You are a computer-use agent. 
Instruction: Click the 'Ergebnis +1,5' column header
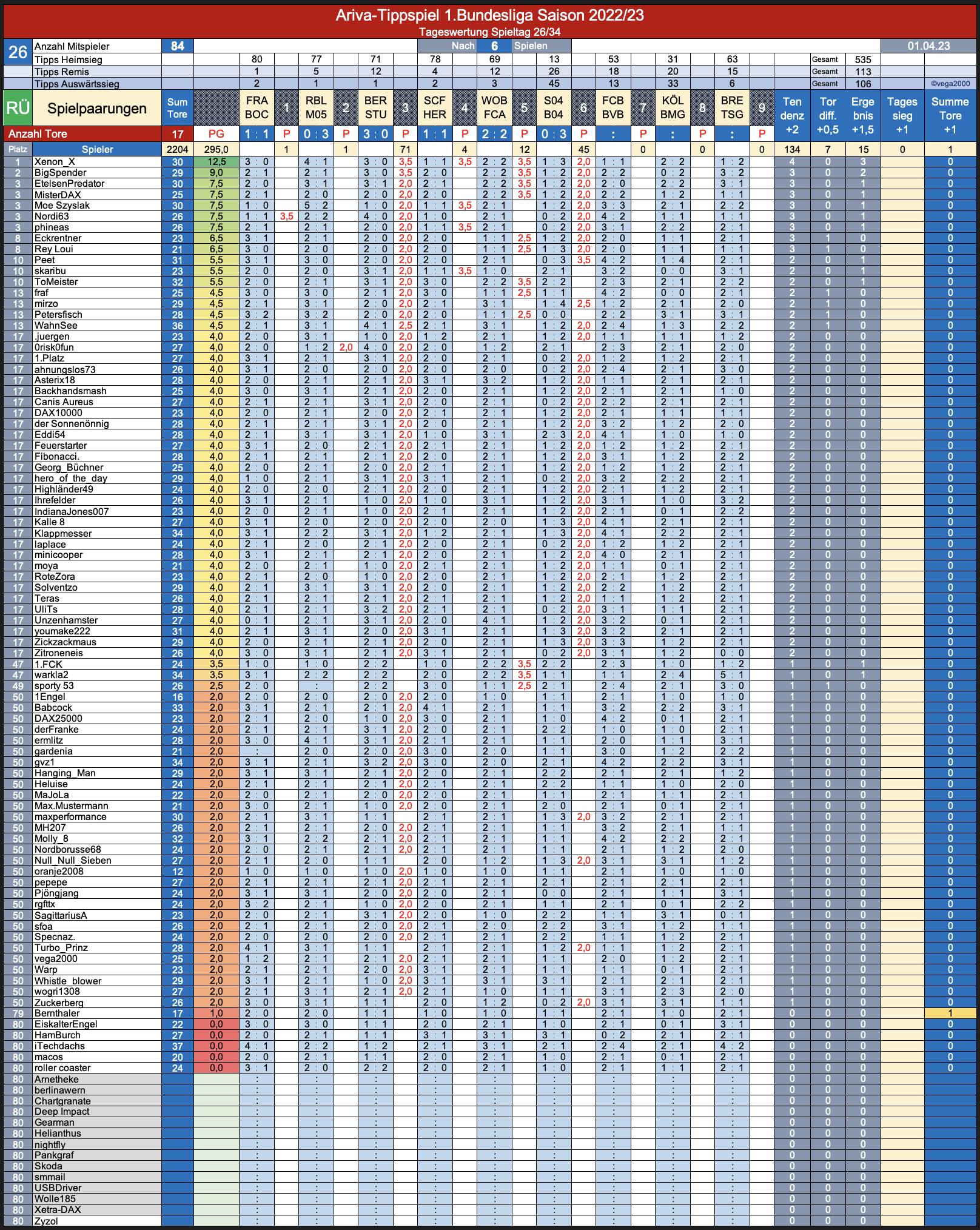863,115
